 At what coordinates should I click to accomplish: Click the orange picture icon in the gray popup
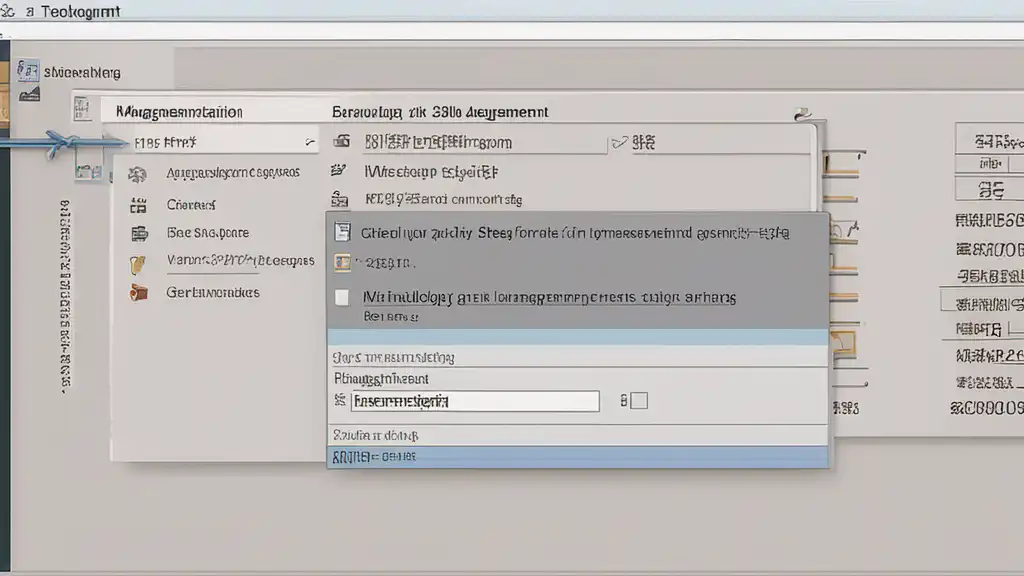pyautogui.click(x=342, y=263)
